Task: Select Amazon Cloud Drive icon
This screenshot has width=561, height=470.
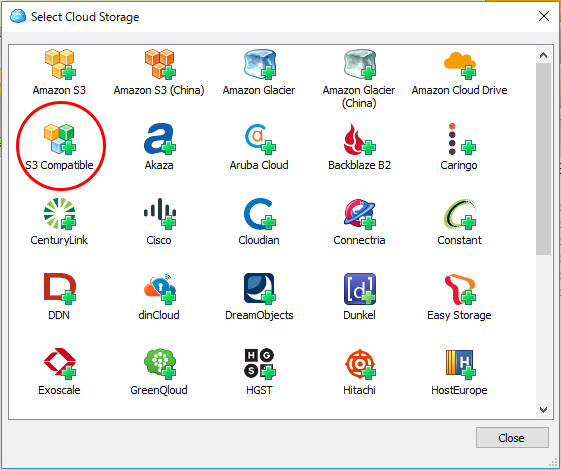Action: point(460,64)
